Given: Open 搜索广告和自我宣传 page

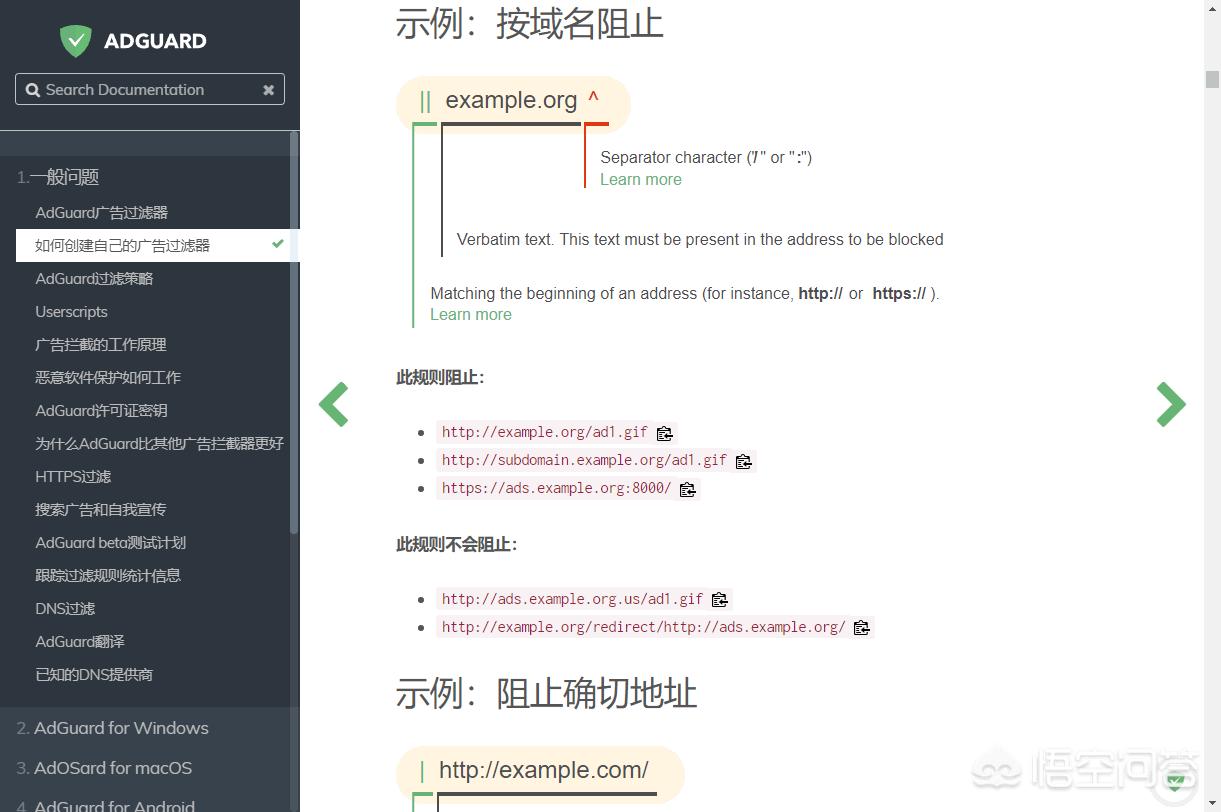Looking at the screenshot, I should click(x=101, y=509).
